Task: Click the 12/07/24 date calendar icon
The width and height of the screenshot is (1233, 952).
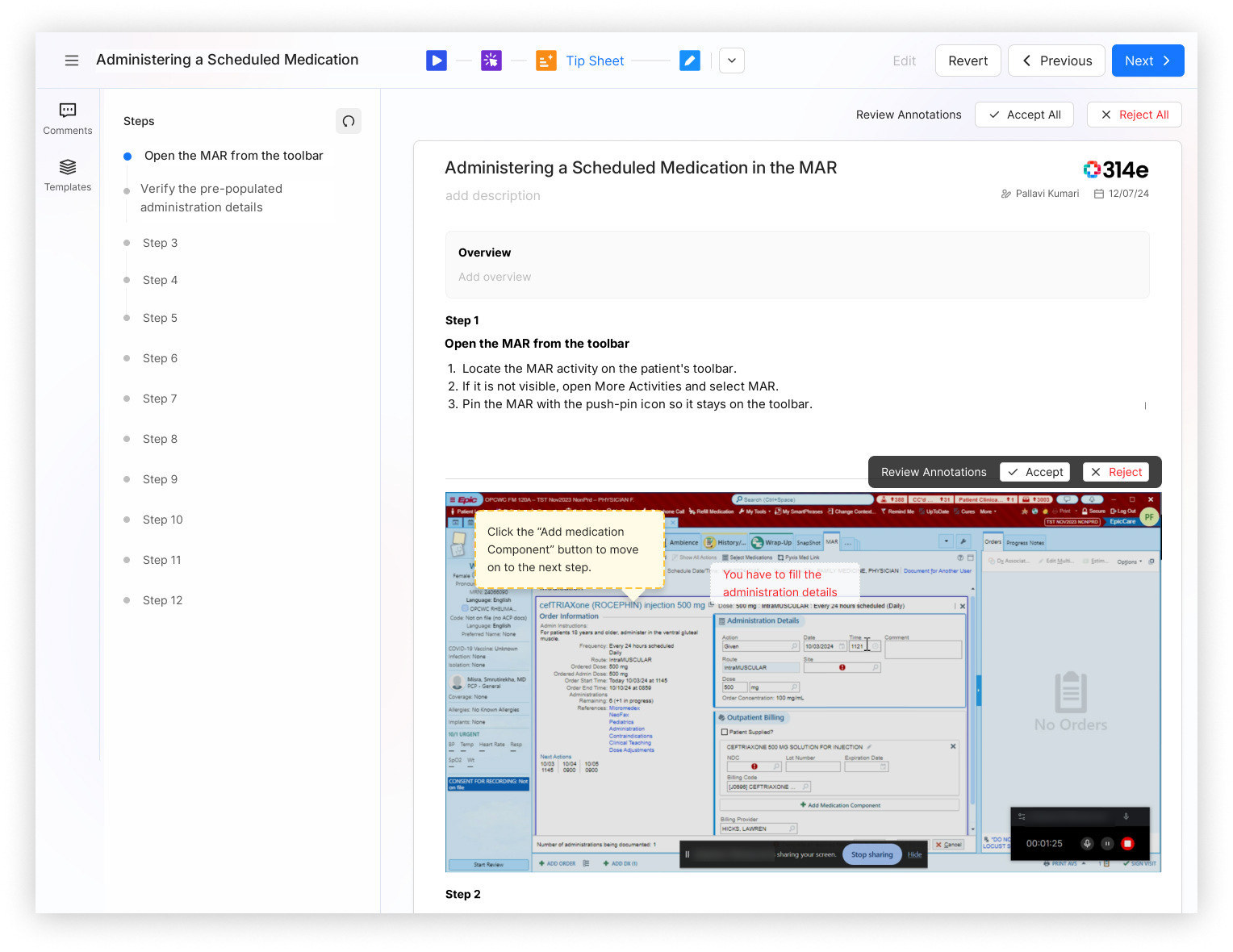Action: pos(1098,194)
